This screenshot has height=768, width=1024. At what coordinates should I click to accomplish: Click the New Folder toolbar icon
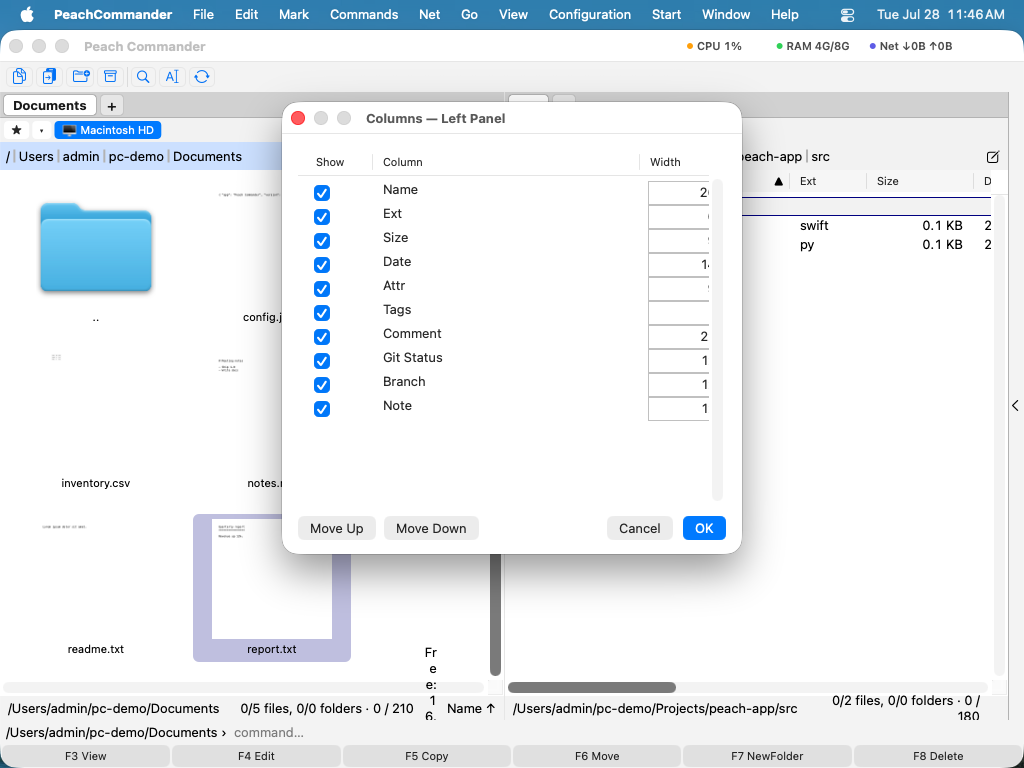pos(81,76)
